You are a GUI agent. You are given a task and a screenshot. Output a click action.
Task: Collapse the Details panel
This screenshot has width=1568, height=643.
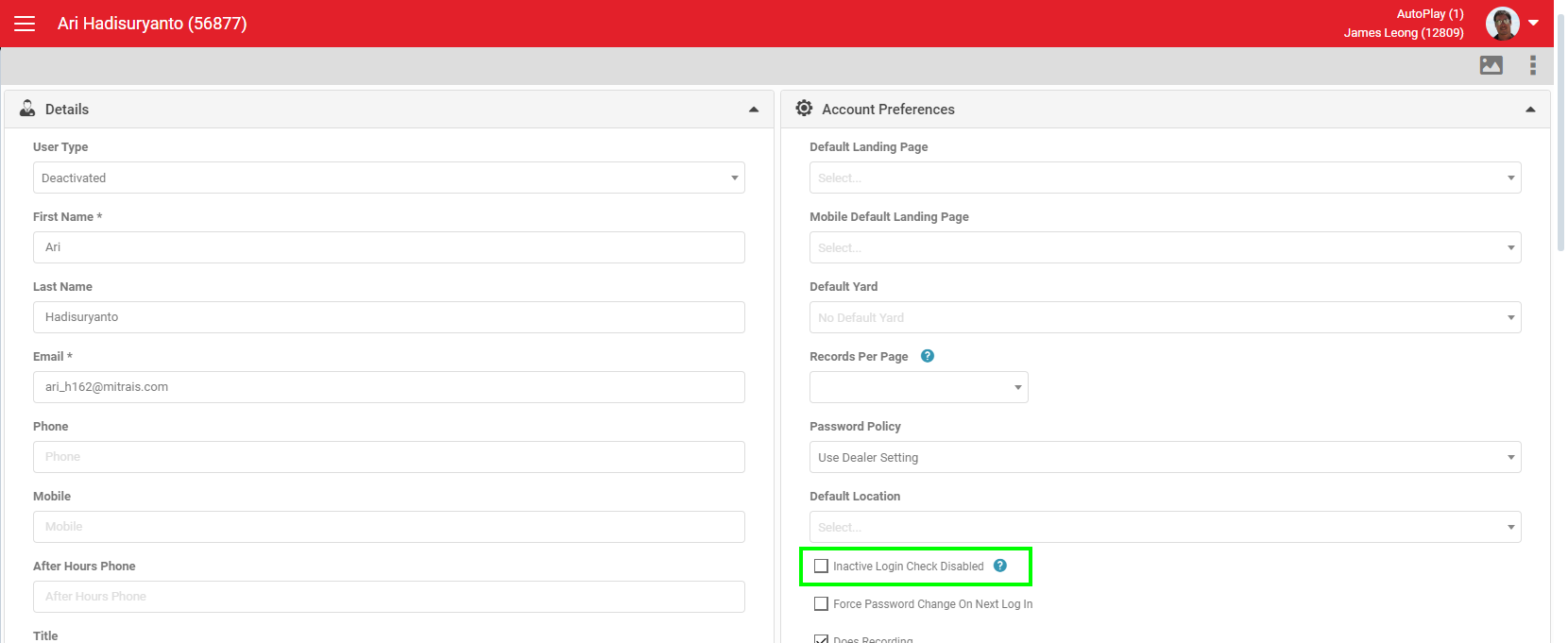click(x=753, y=110)
